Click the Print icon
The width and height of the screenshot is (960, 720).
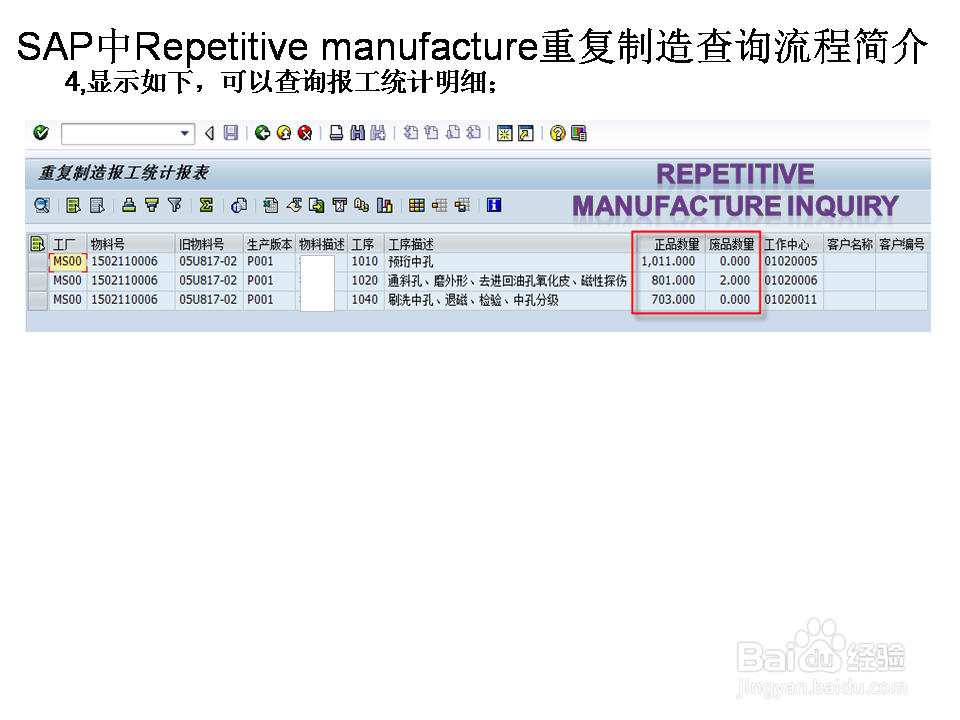click(338, 132)
